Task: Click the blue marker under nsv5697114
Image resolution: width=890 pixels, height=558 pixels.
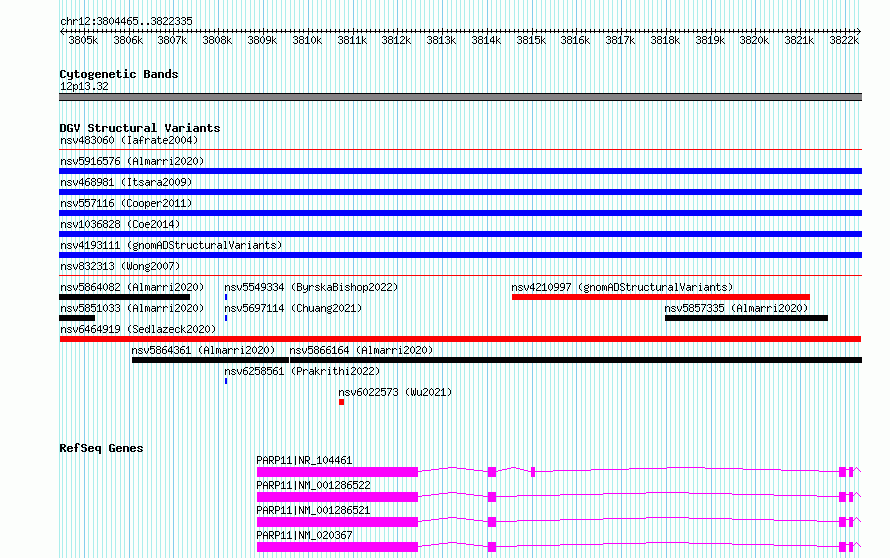Action: 226,318
